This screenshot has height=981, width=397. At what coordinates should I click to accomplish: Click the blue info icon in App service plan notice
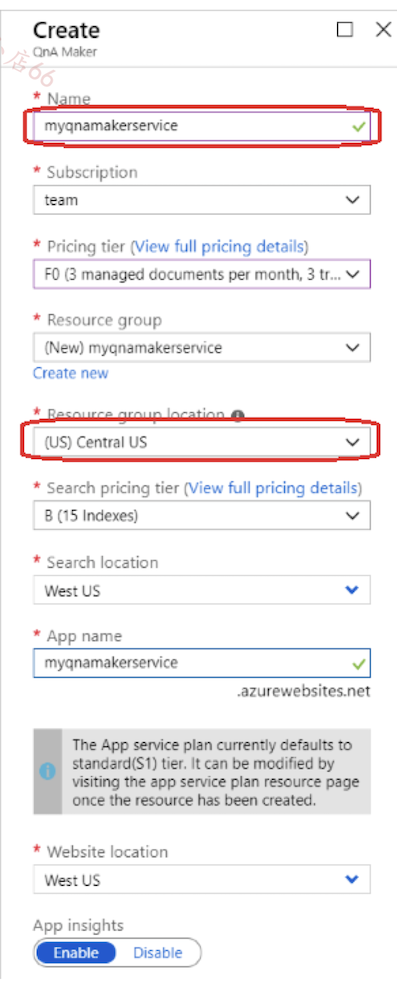click(x=48, y=771)
